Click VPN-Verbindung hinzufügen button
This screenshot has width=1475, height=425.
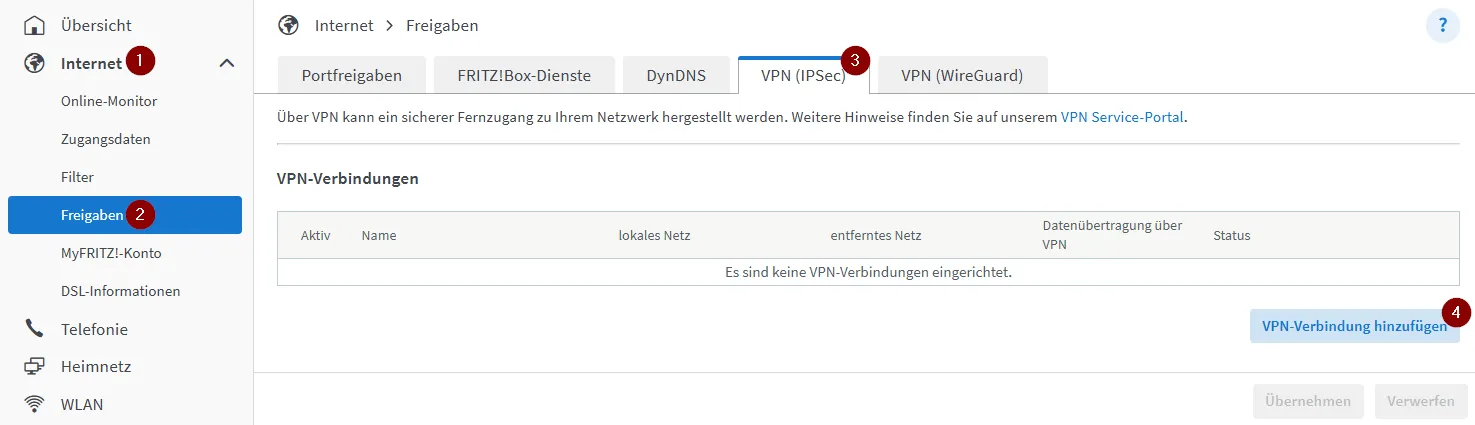1354,326
